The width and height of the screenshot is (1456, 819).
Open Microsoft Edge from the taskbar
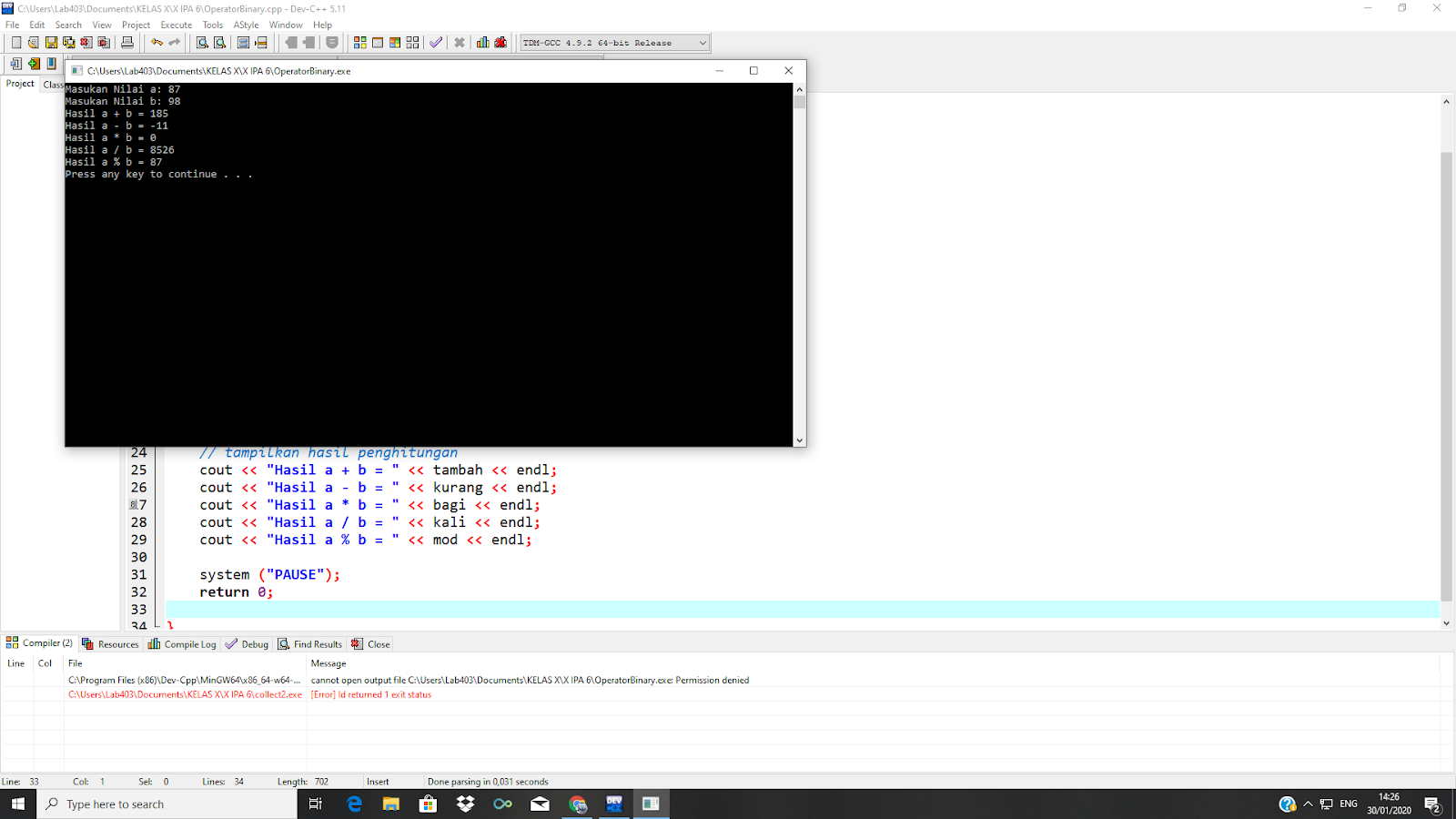pos(354,804)
